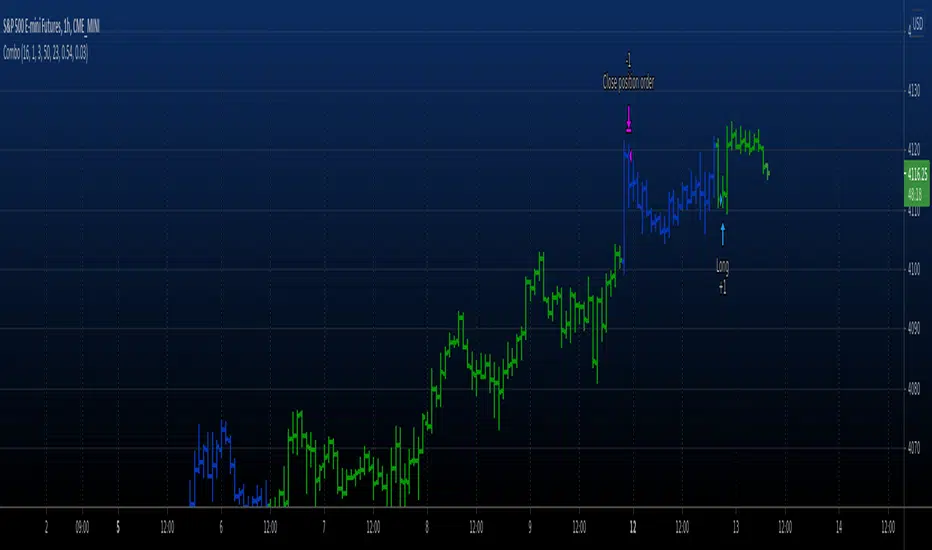The width and height of the screenshot is (932, 550).
Task: Click the green 4116.25 current price label
Action: [x=917, y=174]
